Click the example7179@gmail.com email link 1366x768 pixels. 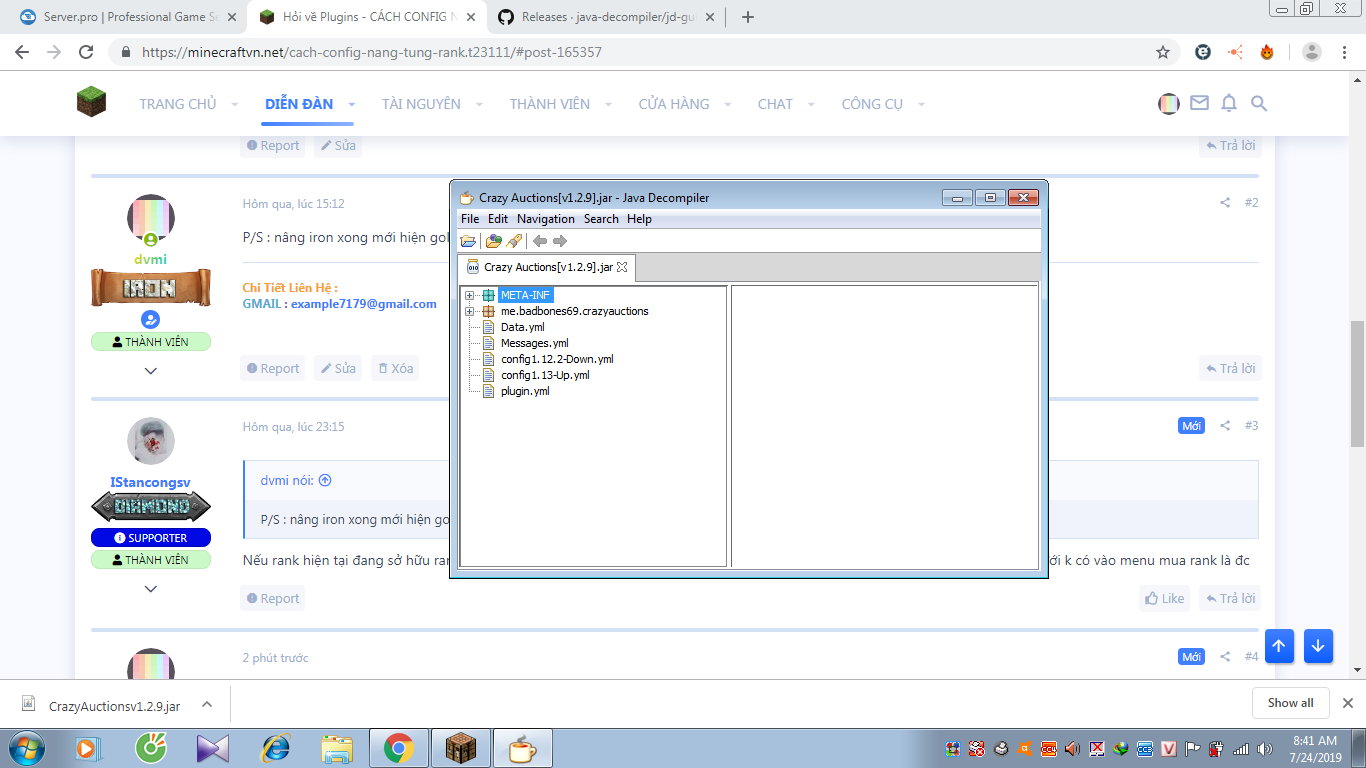(x=364, y=304)
